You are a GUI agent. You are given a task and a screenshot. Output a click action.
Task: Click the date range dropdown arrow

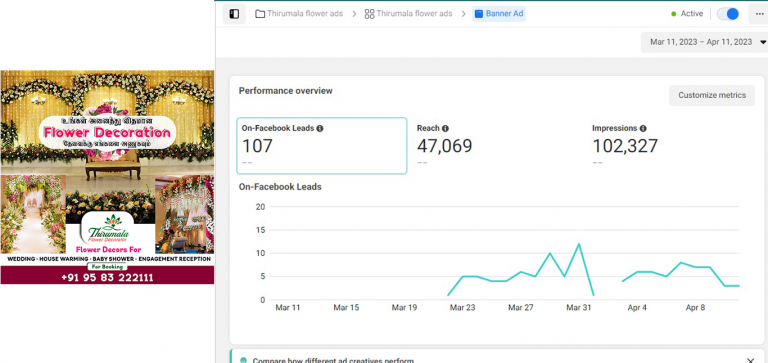pyautogui.click(x=763, y=42)
